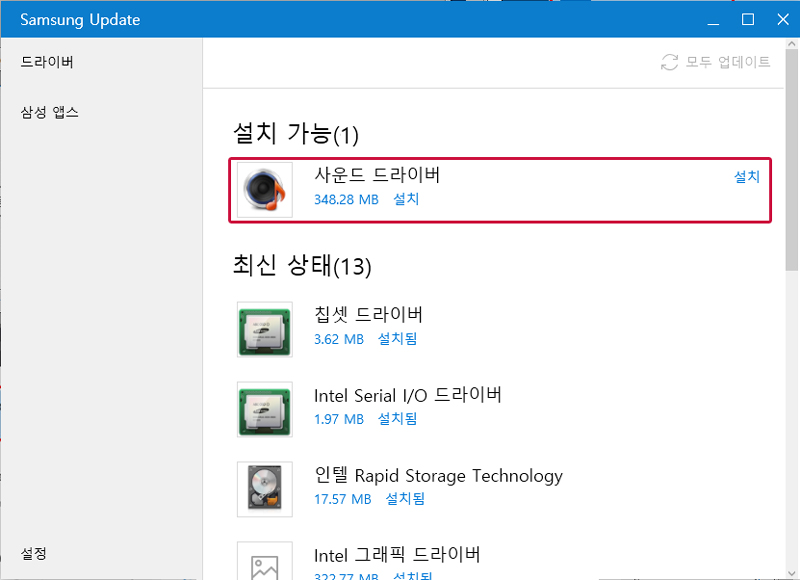
Task: Click the 설치 가능(1) heading
Action: coord(296,134)
